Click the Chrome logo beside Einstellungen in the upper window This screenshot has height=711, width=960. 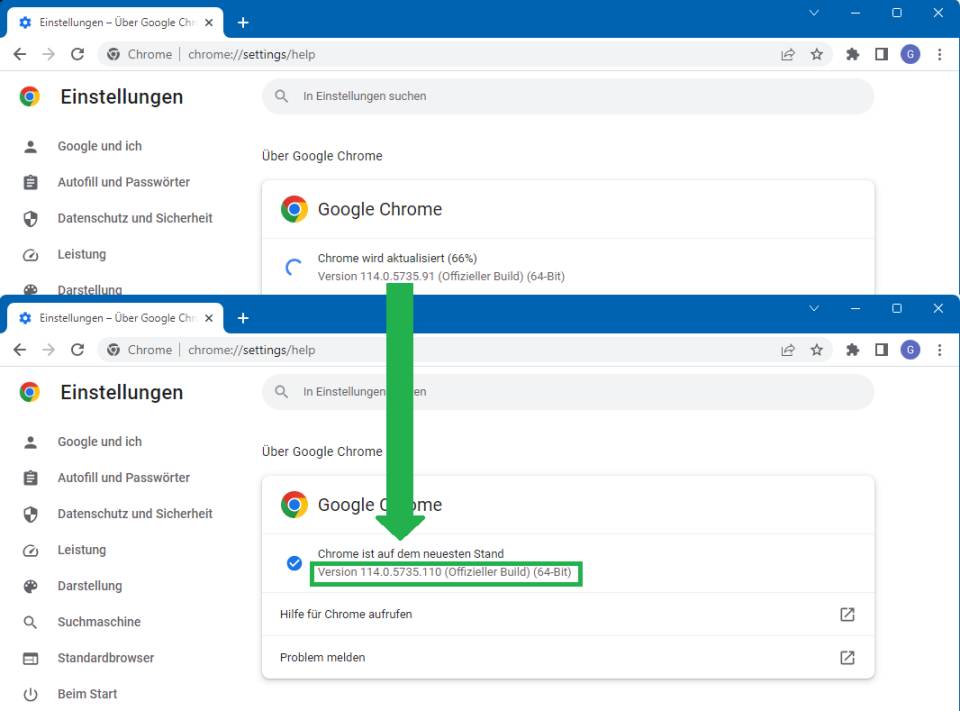point(29,97)
